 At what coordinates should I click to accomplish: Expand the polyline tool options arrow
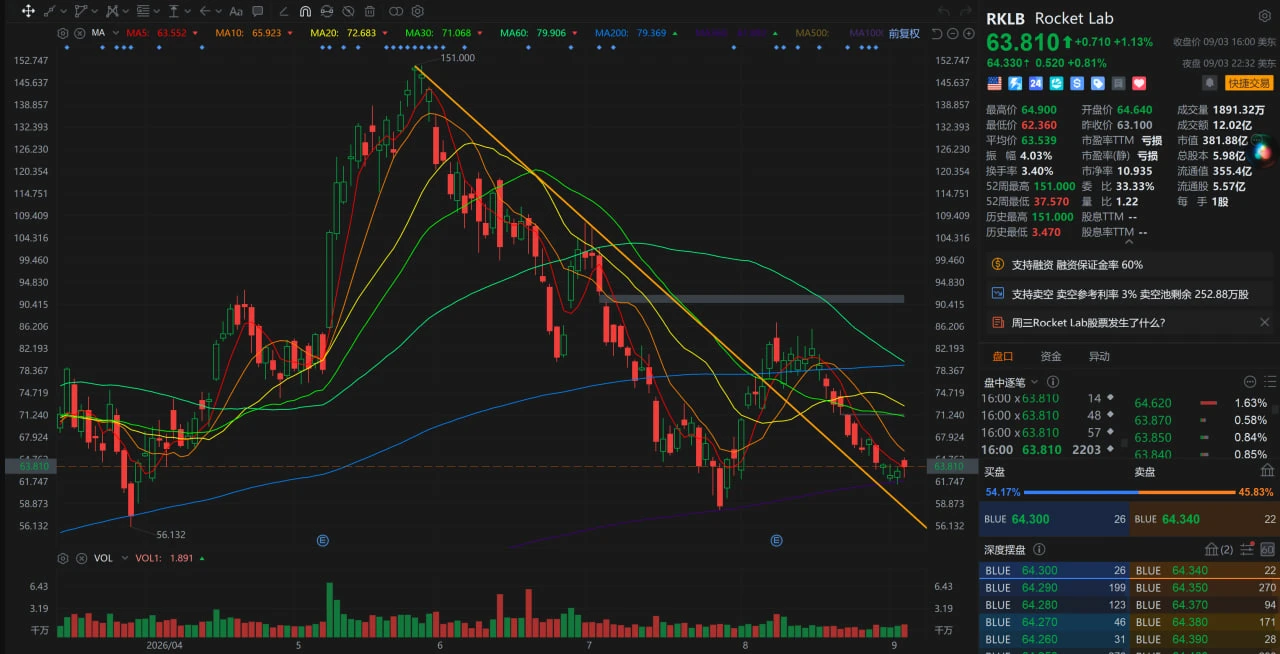point(95,11)
